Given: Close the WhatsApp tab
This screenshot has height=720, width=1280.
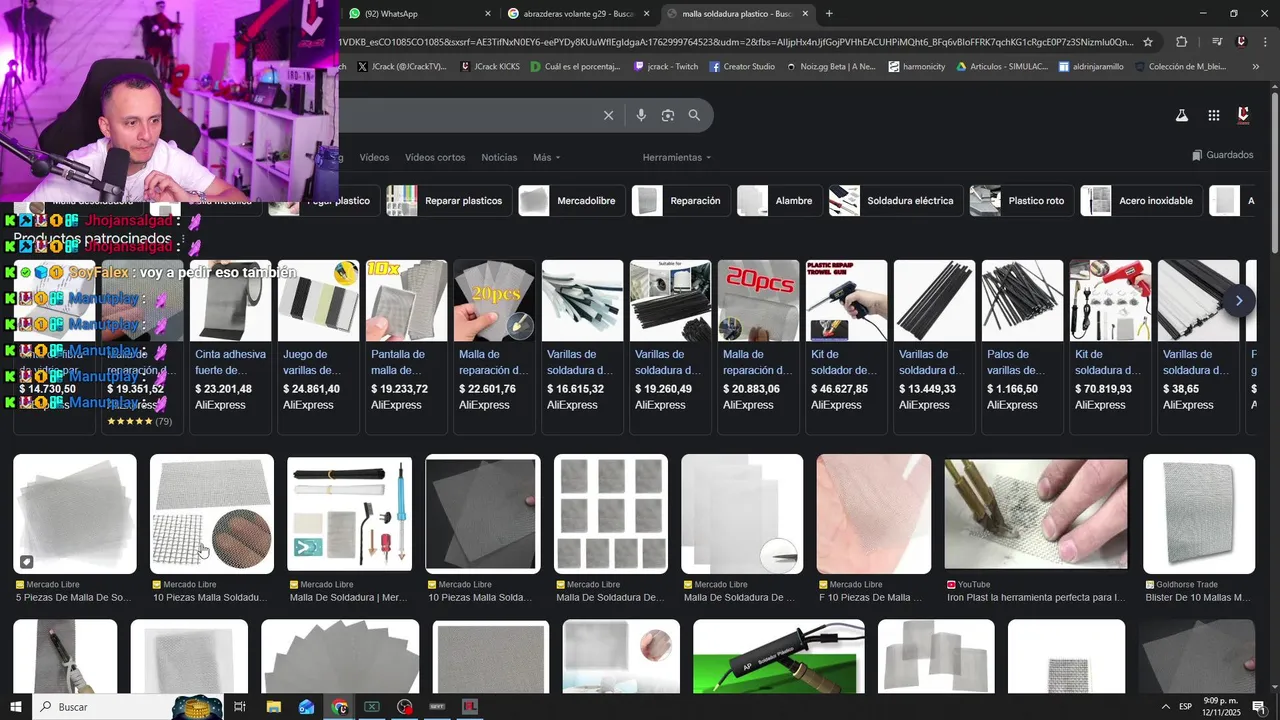Looking at the screenshot, I should pos(488,14).
